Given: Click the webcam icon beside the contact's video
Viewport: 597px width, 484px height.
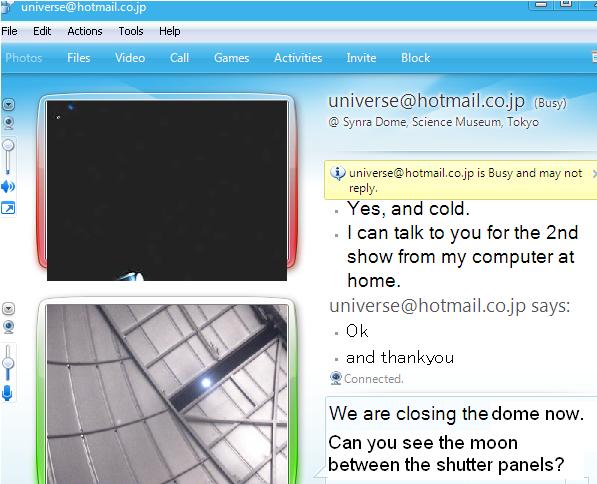Looking at the screenshot, I should (x=8, y=123).
